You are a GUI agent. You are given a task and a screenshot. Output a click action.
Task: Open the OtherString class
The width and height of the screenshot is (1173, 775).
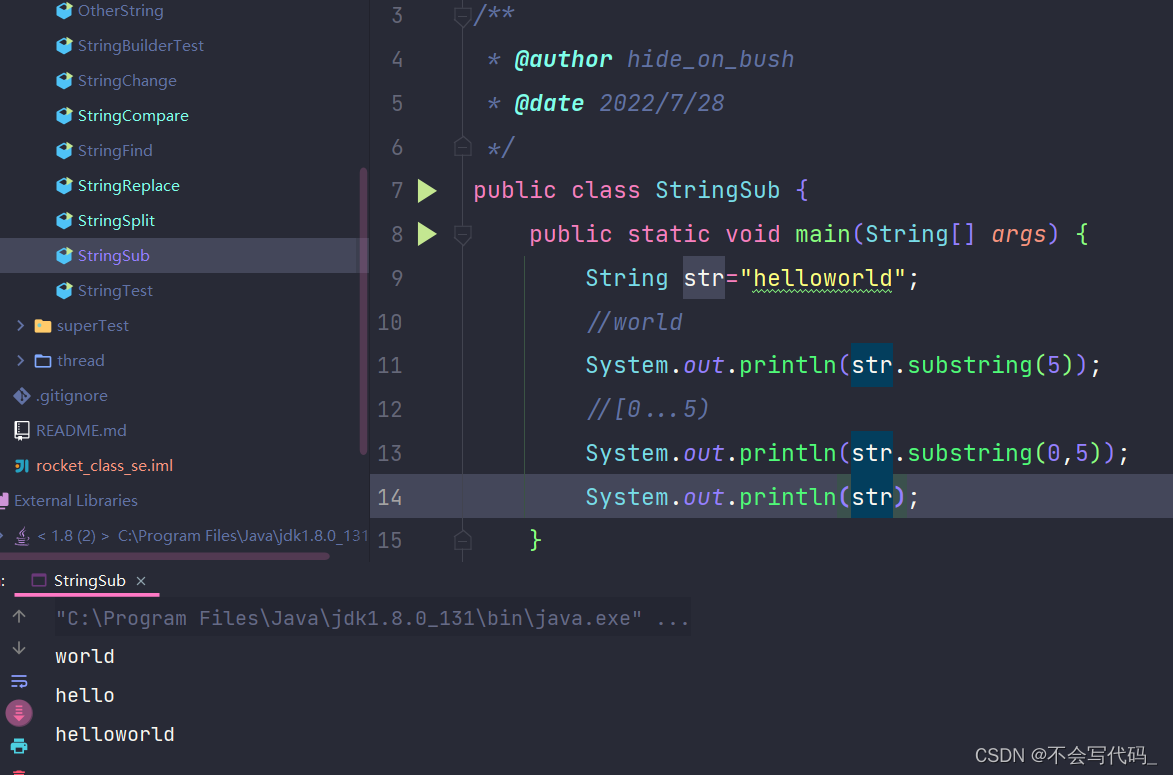coord(120,10)
